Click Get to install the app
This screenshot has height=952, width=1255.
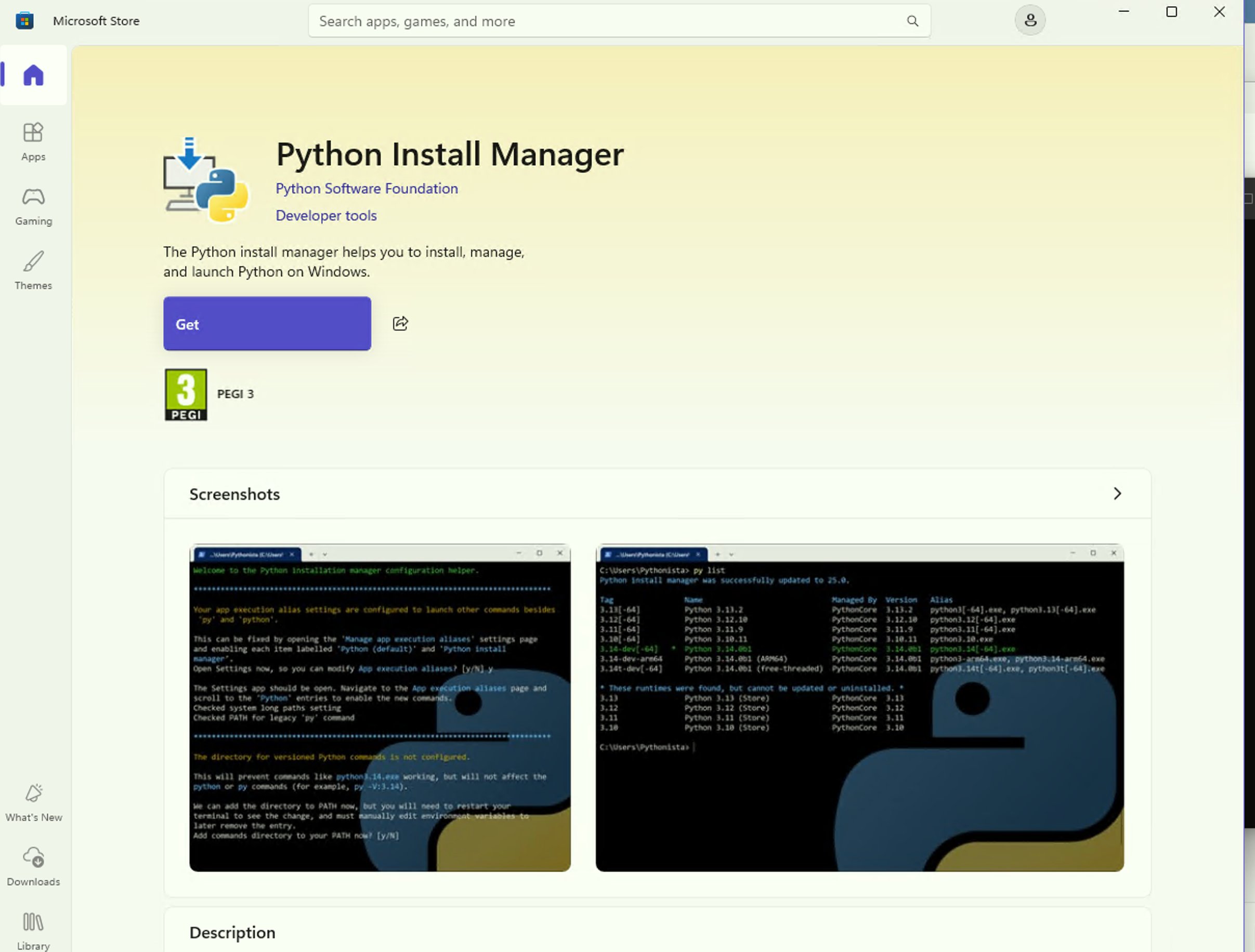pos(267,324)
